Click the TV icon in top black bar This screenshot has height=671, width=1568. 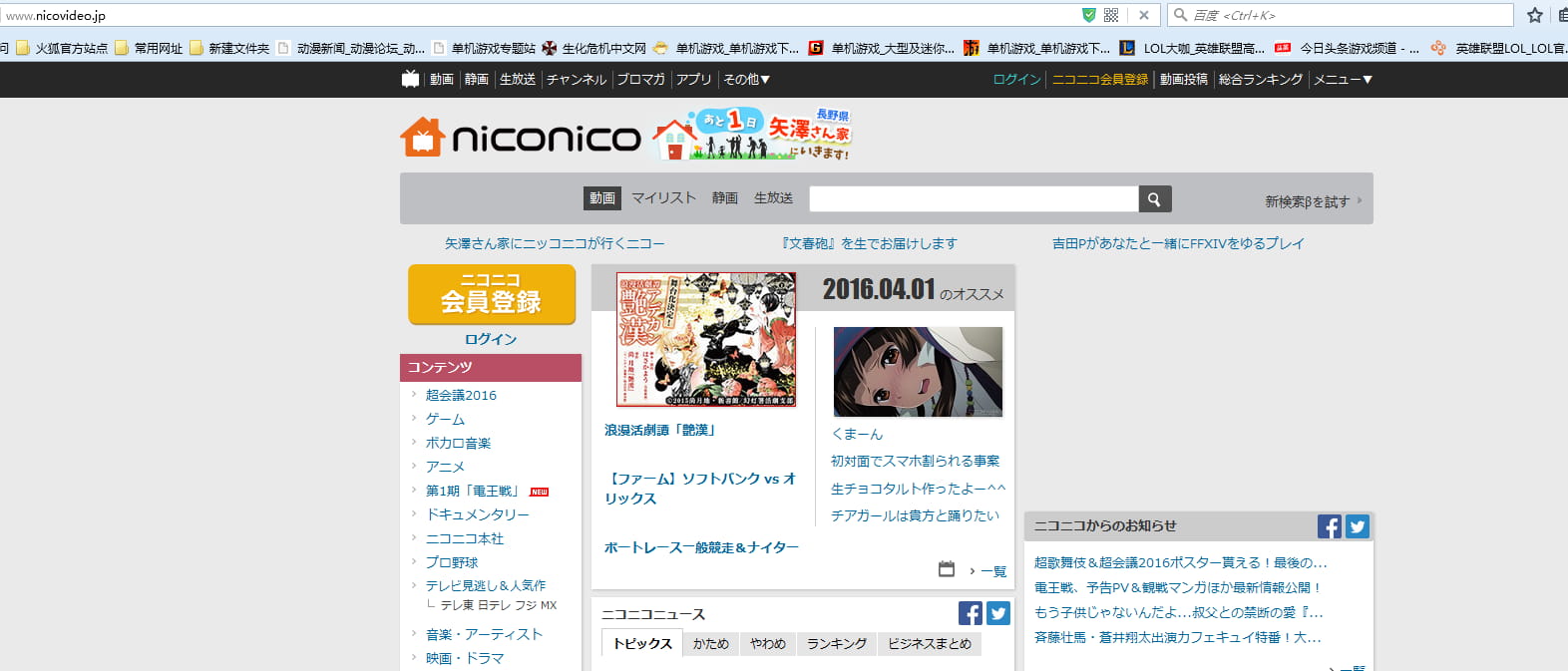410,79
